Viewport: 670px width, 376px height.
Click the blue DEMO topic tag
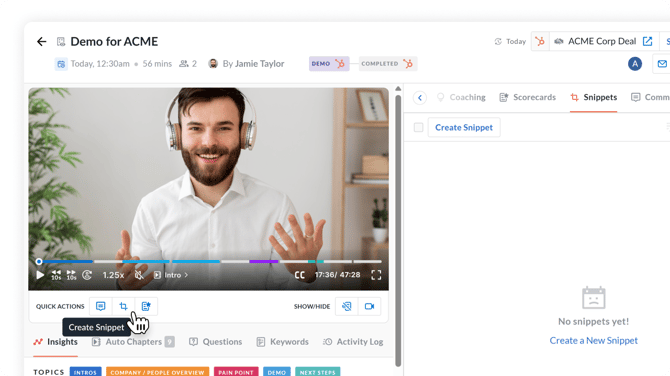(x=276, y=372)
